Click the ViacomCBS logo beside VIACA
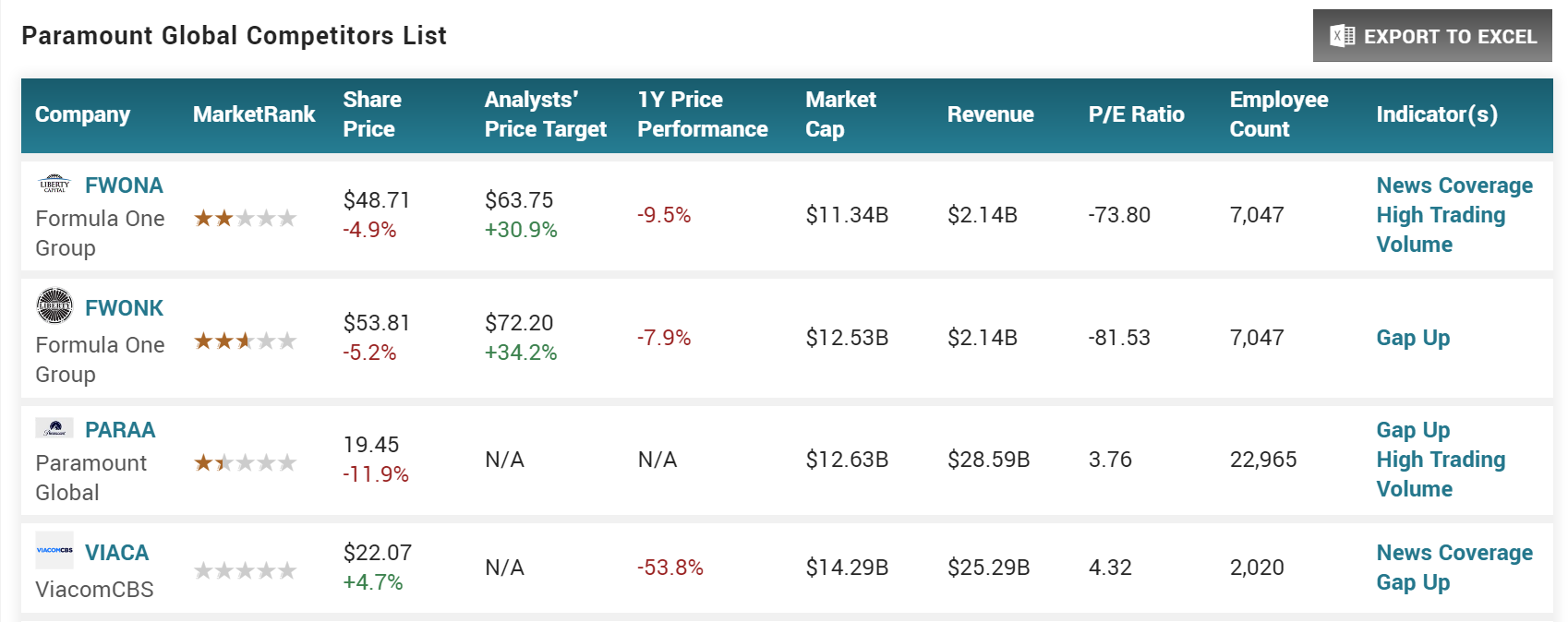Viewport: 1568px width, 622px height. [x=54, y=550]
